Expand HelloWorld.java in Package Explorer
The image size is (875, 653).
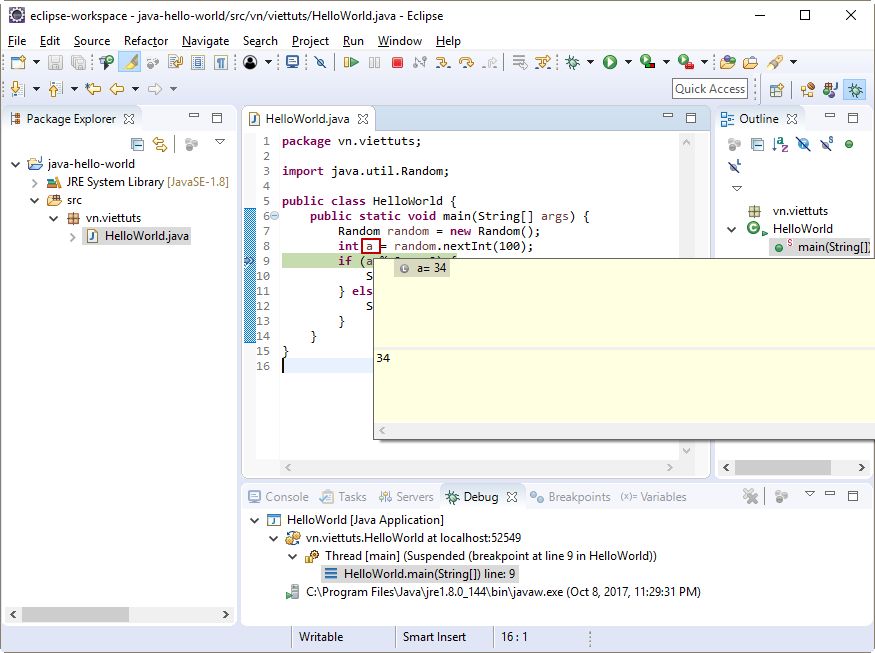pos(73,237)
